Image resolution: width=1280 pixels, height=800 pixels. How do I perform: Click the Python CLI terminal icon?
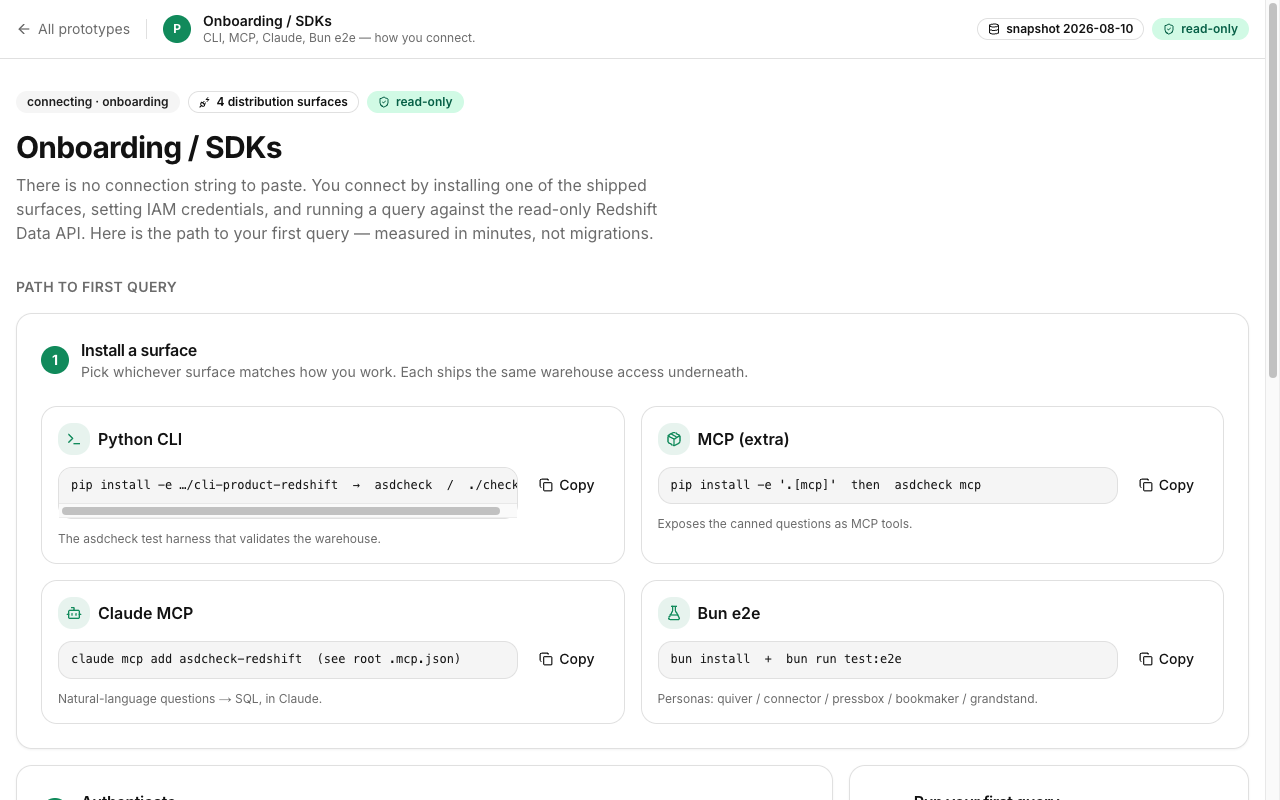74,439
